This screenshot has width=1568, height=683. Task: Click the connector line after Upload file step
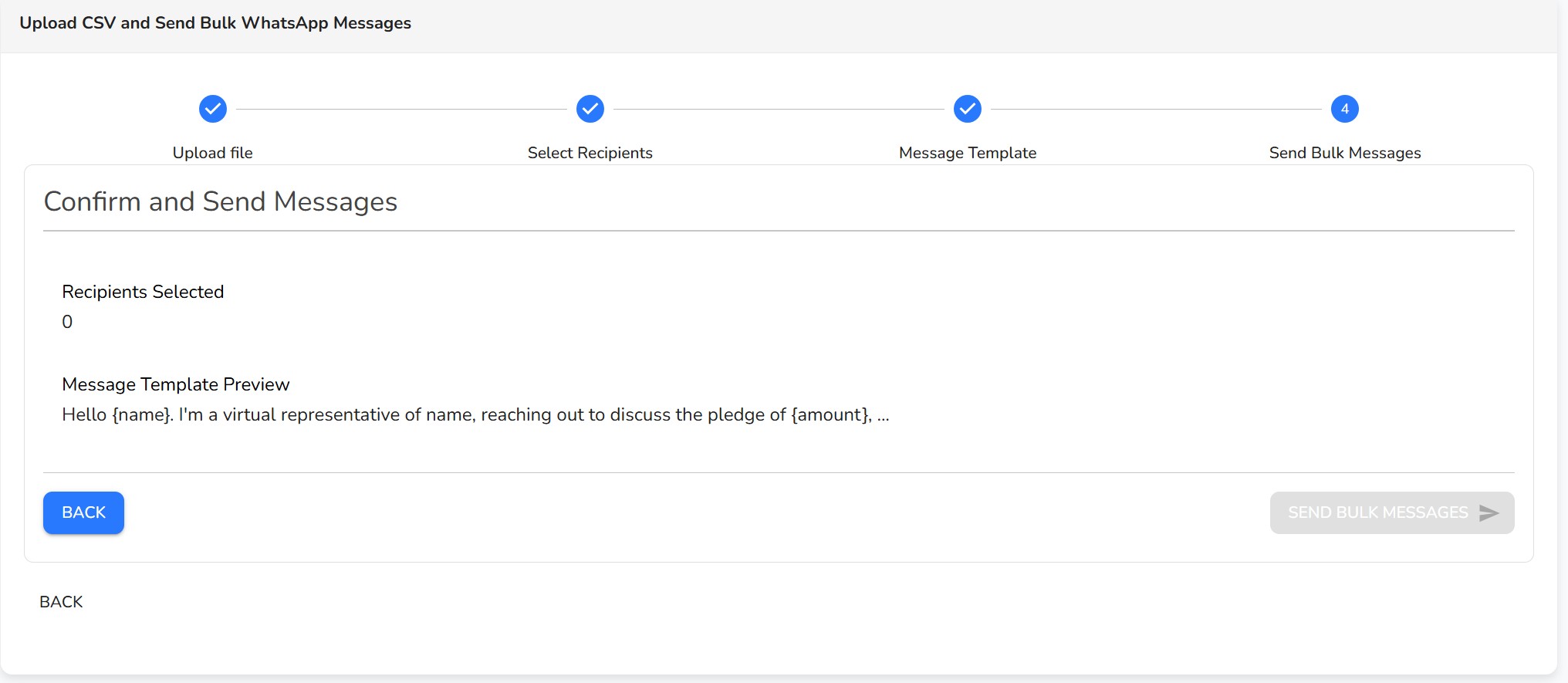coord(401,110)
